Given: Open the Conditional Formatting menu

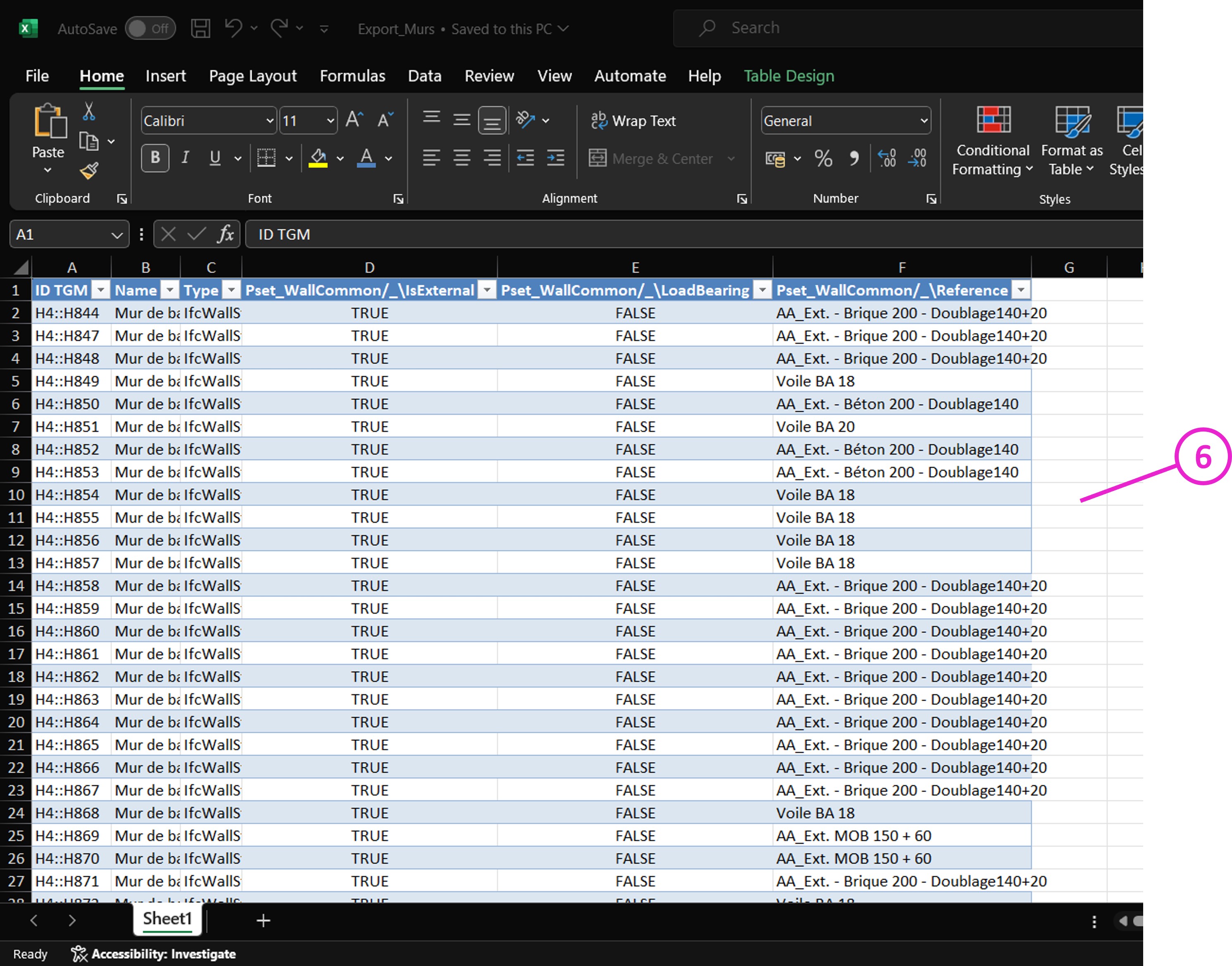Looking at the screenshot, I should tap(992, 141).
